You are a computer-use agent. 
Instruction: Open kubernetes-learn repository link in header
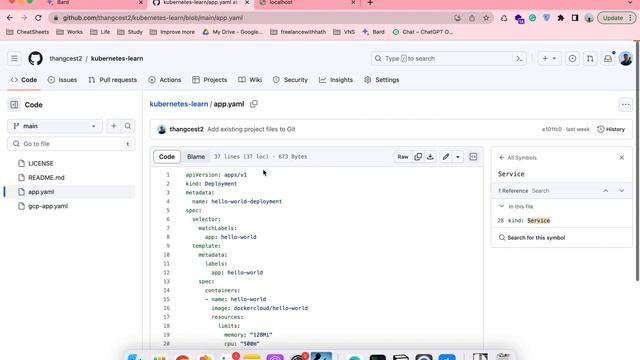[x=117, y=59]
